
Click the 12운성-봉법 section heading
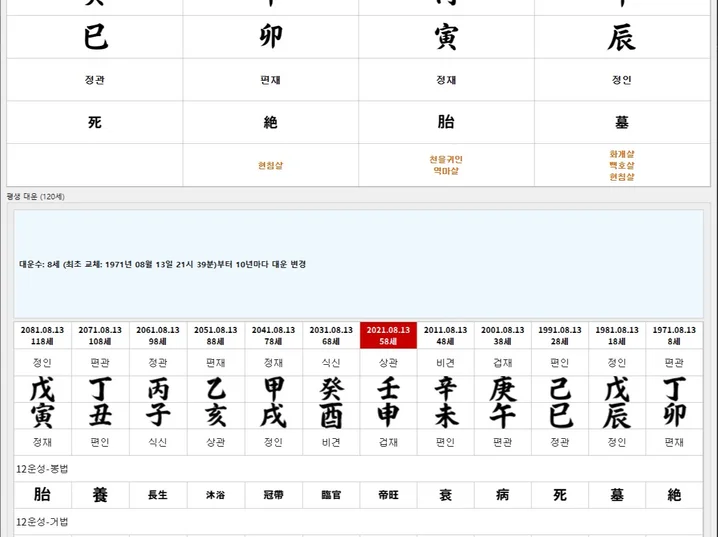[42, 468]
